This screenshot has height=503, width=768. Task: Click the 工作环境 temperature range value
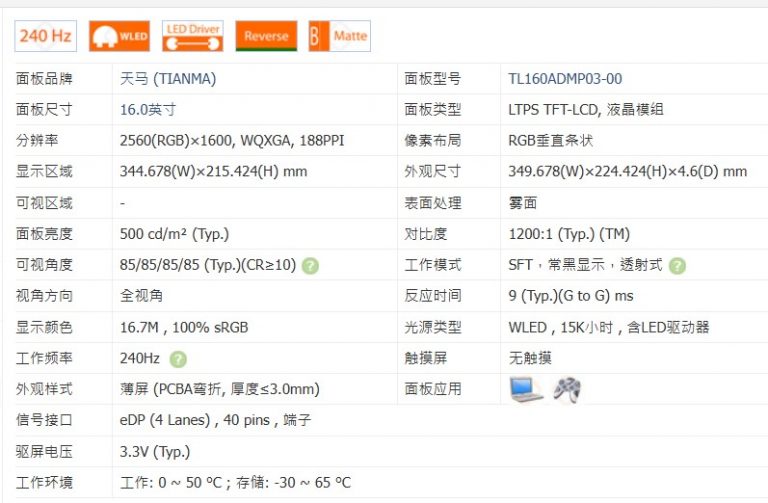[x=235, y=482]
